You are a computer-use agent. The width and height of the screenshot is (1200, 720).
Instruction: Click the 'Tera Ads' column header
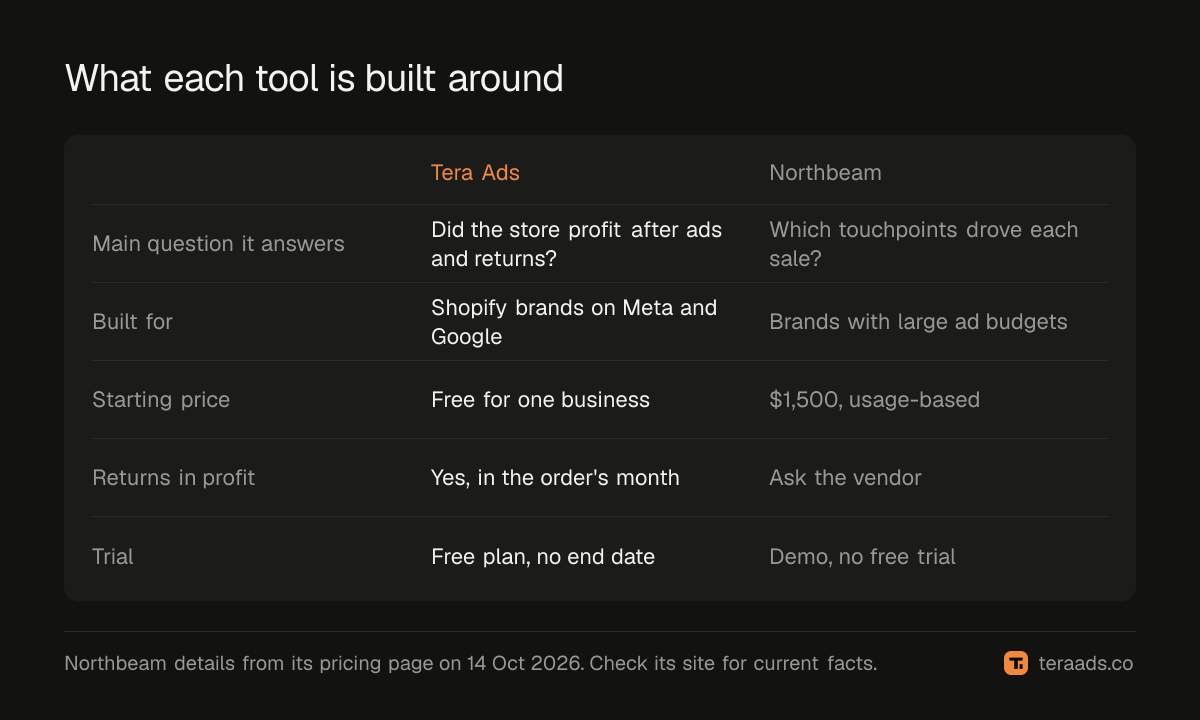475,172
